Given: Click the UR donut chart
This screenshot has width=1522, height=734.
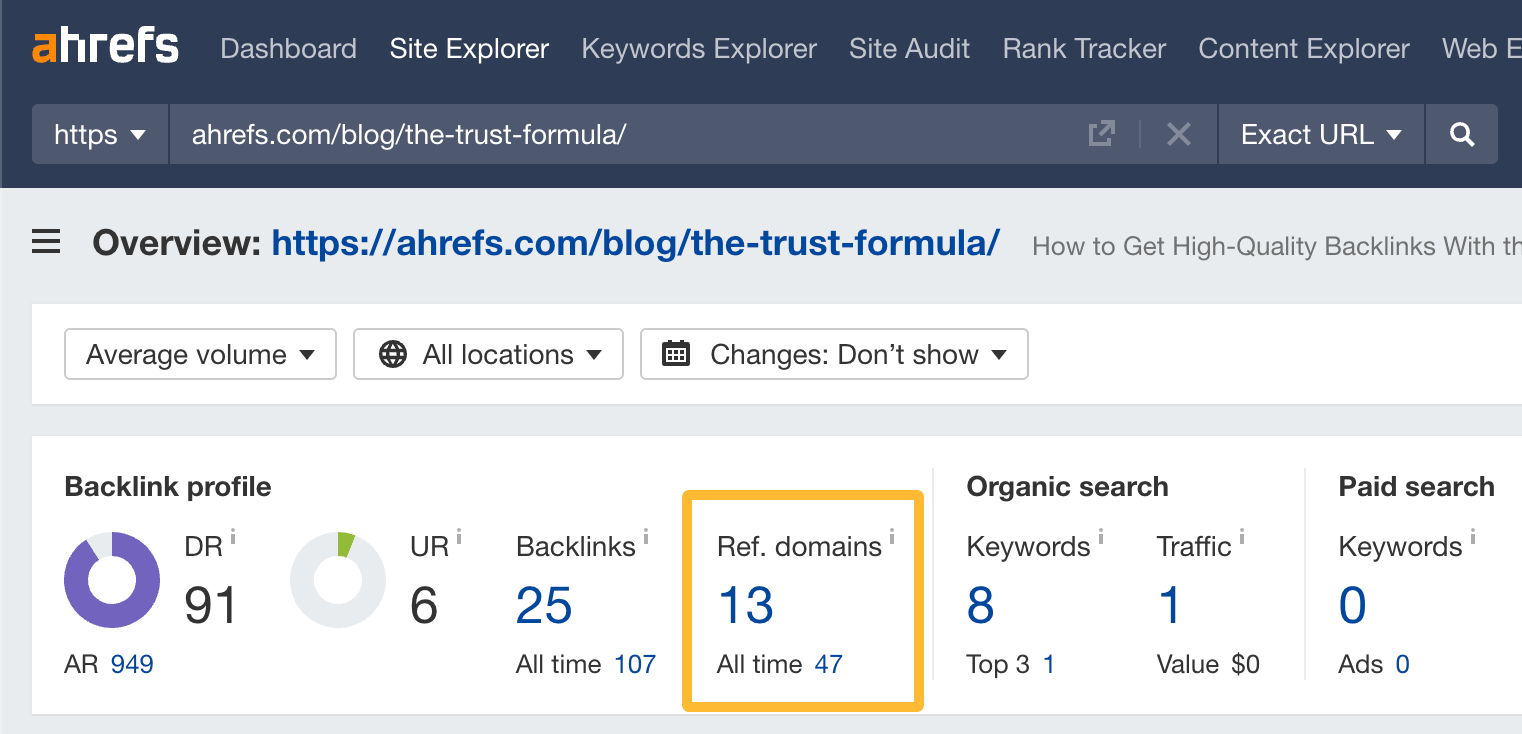Looking at the screenshot, I should [338, 580].
